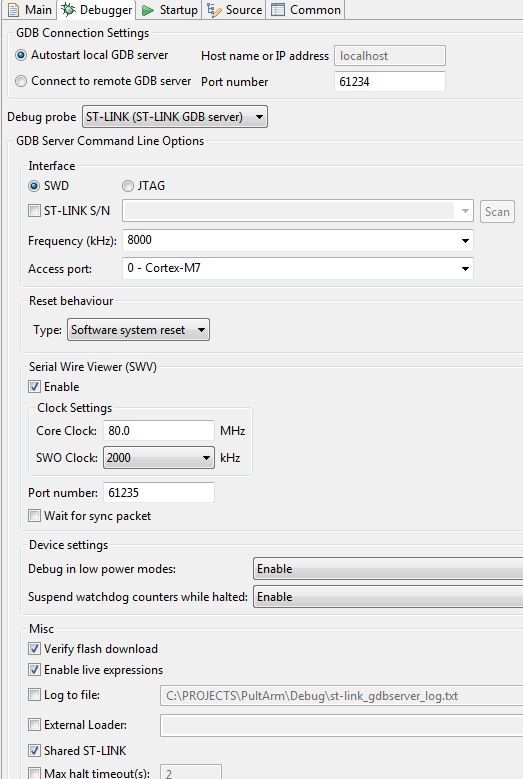Open the Access port combo box
Viewport: 523px width, 779px height.
298,268
